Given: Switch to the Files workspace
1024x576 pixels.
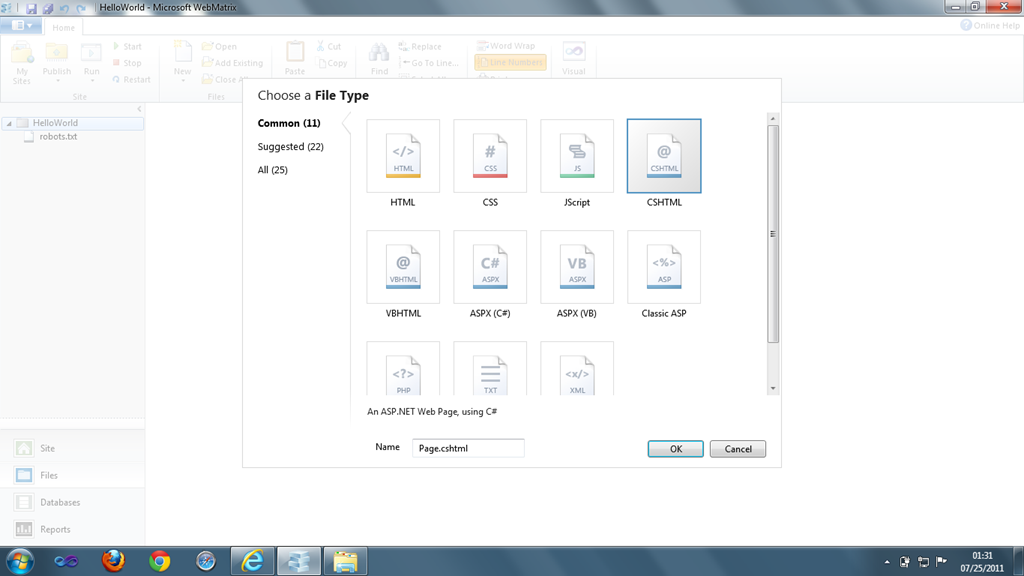Looking at the screenshot, I should [72, 475].
